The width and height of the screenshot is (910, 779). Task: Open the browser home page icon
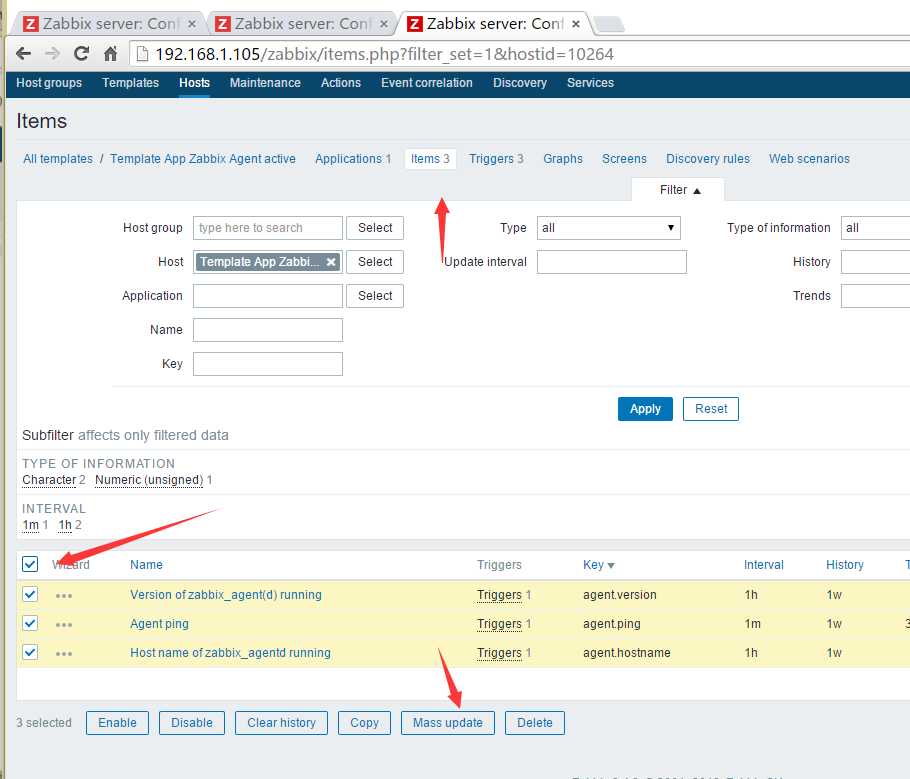tap(110, 54)
